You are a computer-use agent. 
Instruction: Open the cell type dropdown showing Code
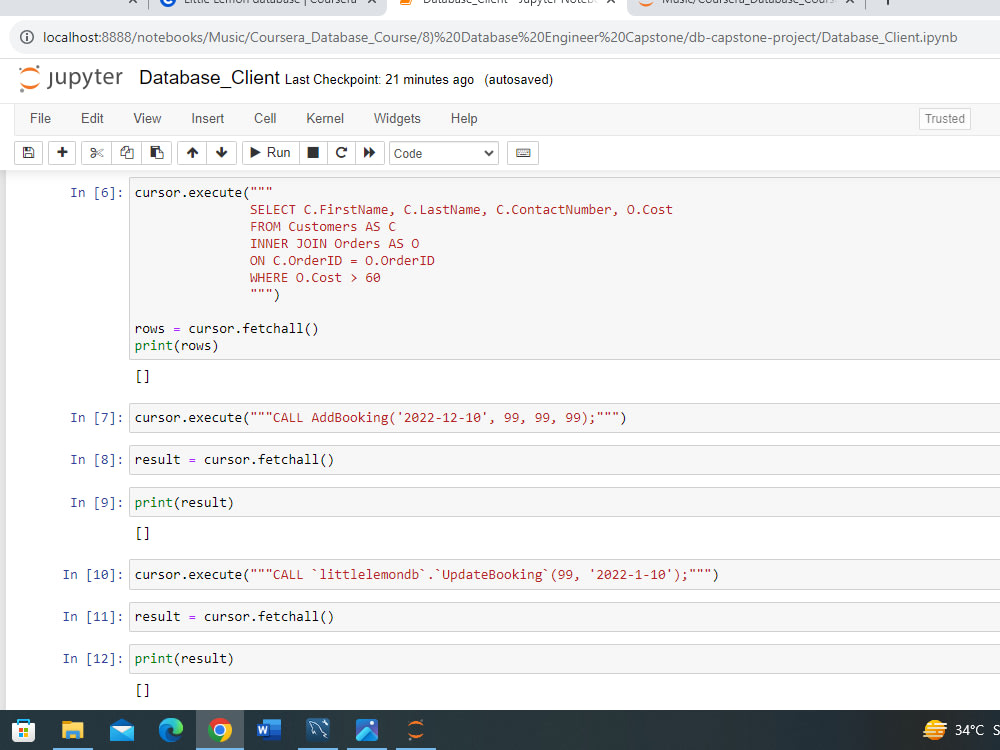pos(443,152)
